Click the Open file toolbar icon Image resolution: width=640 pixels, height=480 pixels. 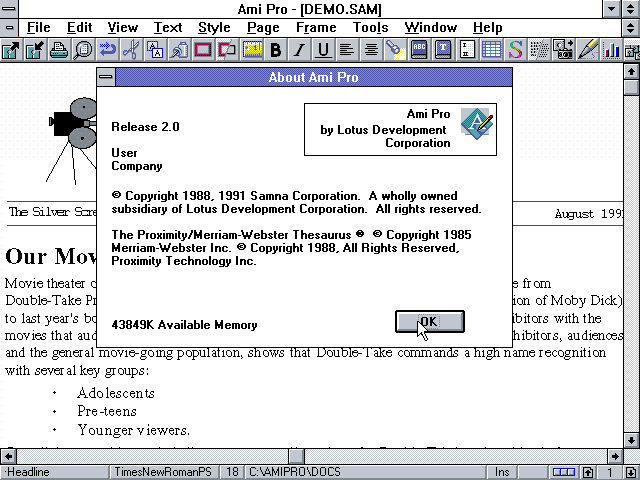(x=11, y=49)
